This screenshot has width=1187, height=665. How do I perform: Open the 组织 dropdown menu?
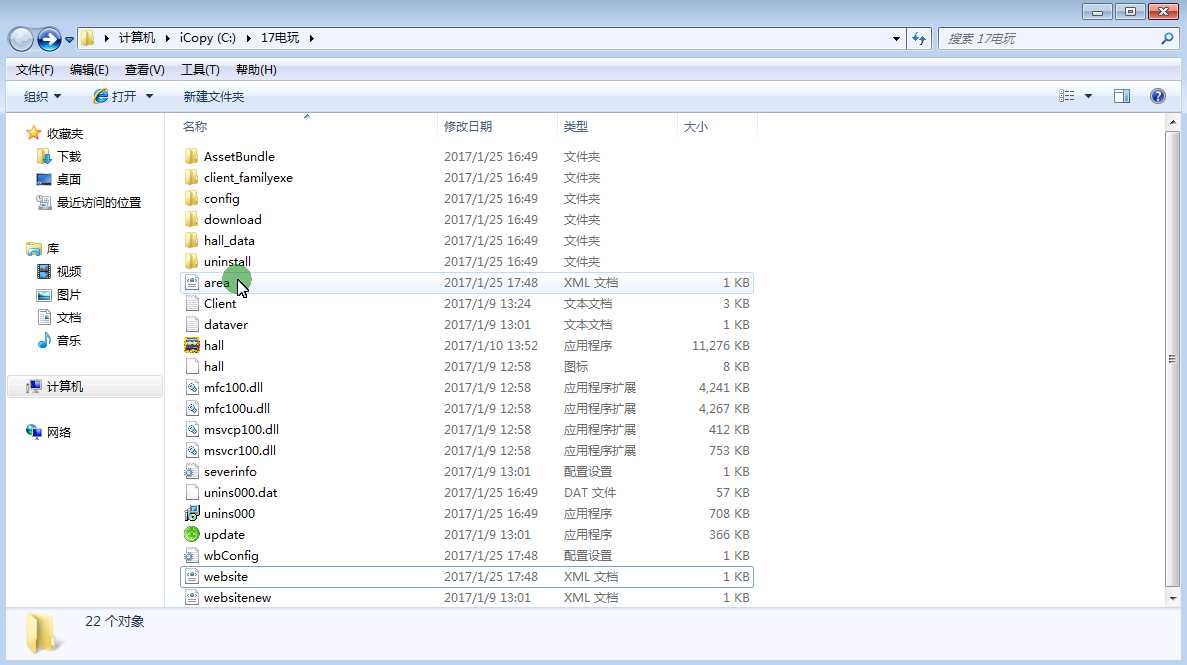point(42,96)
